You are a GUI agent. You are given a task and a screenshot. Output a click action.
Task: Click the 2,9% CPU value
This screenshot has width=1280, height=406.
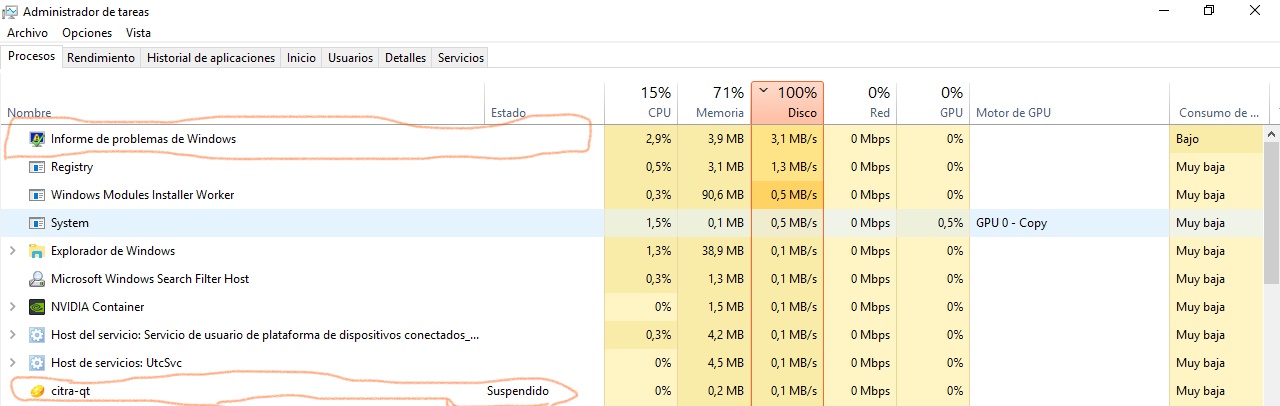coord(658,139)
